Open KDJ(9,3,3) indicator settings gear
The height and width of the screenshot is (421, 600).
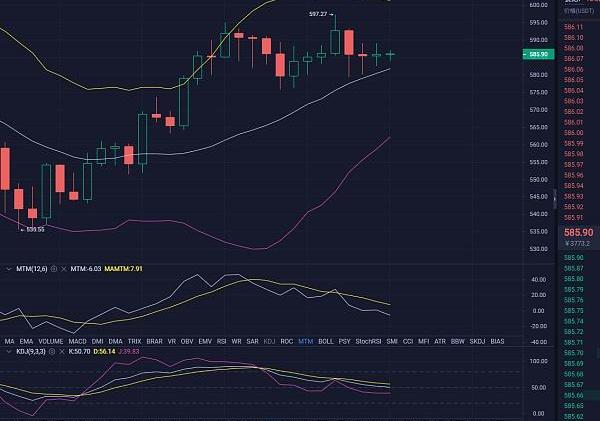click(x=51, y=352)
